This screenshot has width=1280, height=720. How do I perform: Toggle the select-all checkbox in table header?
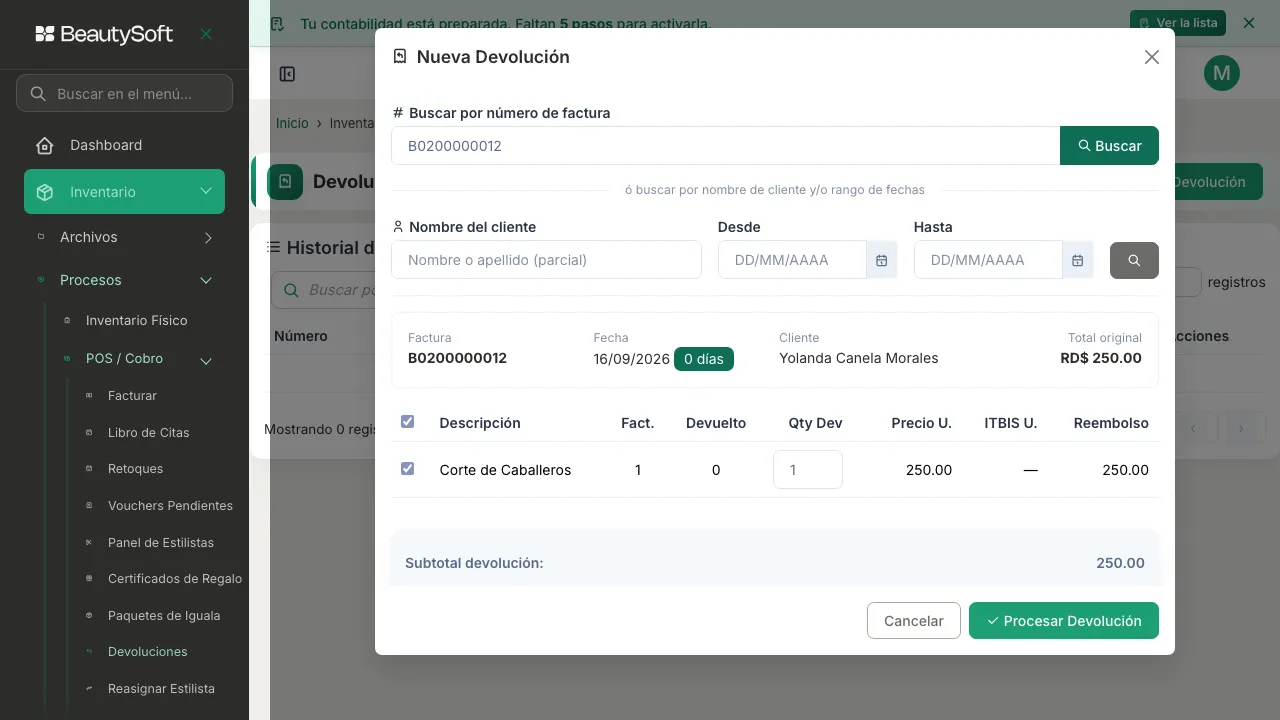pos(407,422)
